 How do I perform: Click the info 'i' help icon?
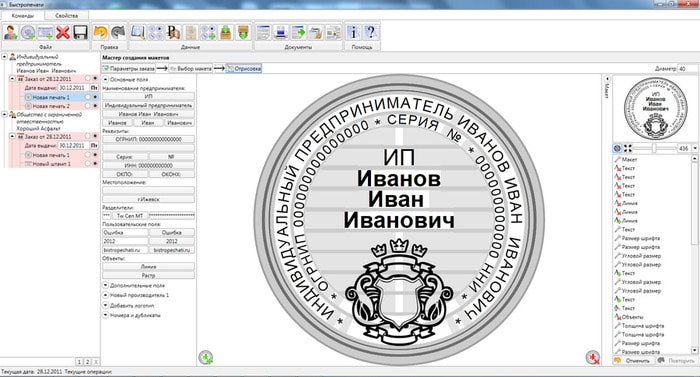(x=353, y=33)
